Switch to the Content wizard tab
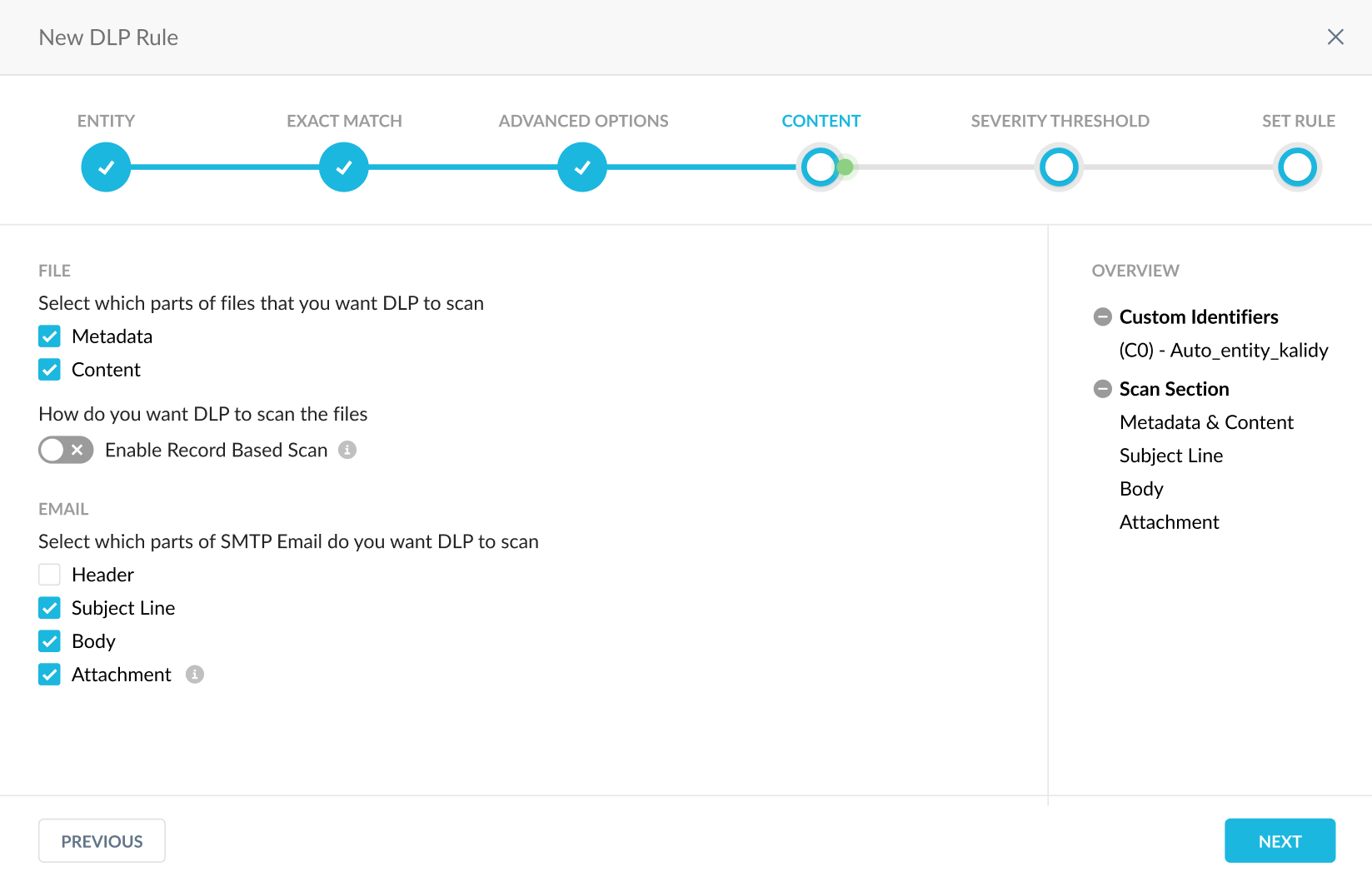Screen dimensions: 1372x877 coord(821,120)
